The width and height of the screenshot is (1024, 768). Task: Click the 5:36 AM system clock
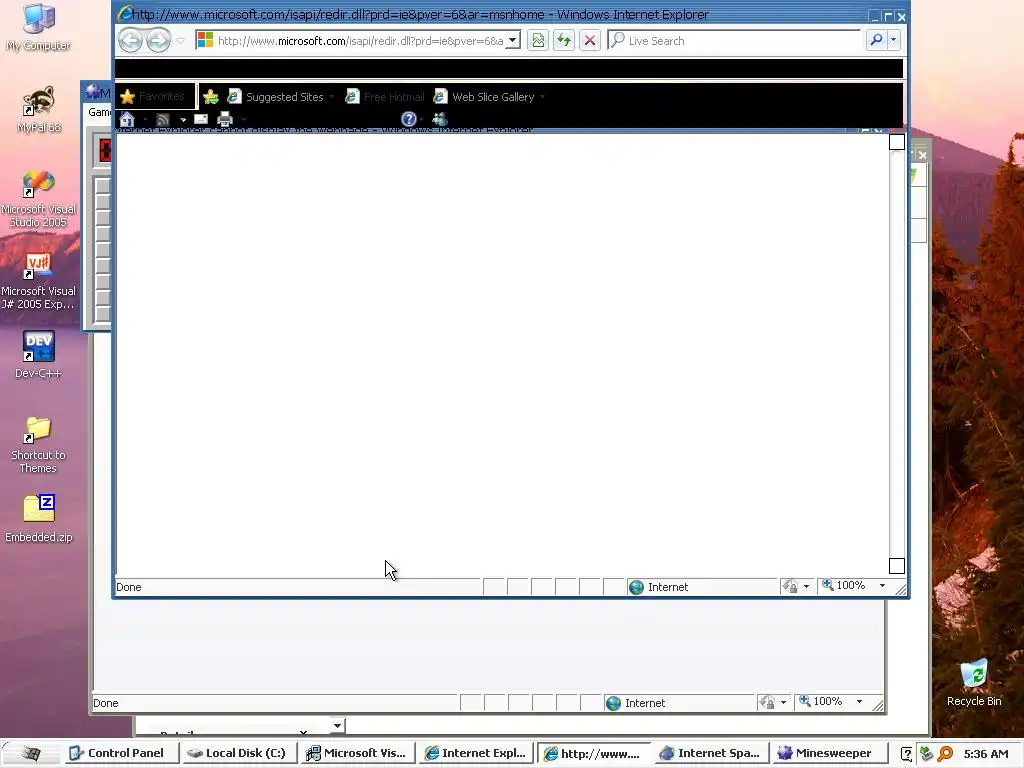(986, 754)
